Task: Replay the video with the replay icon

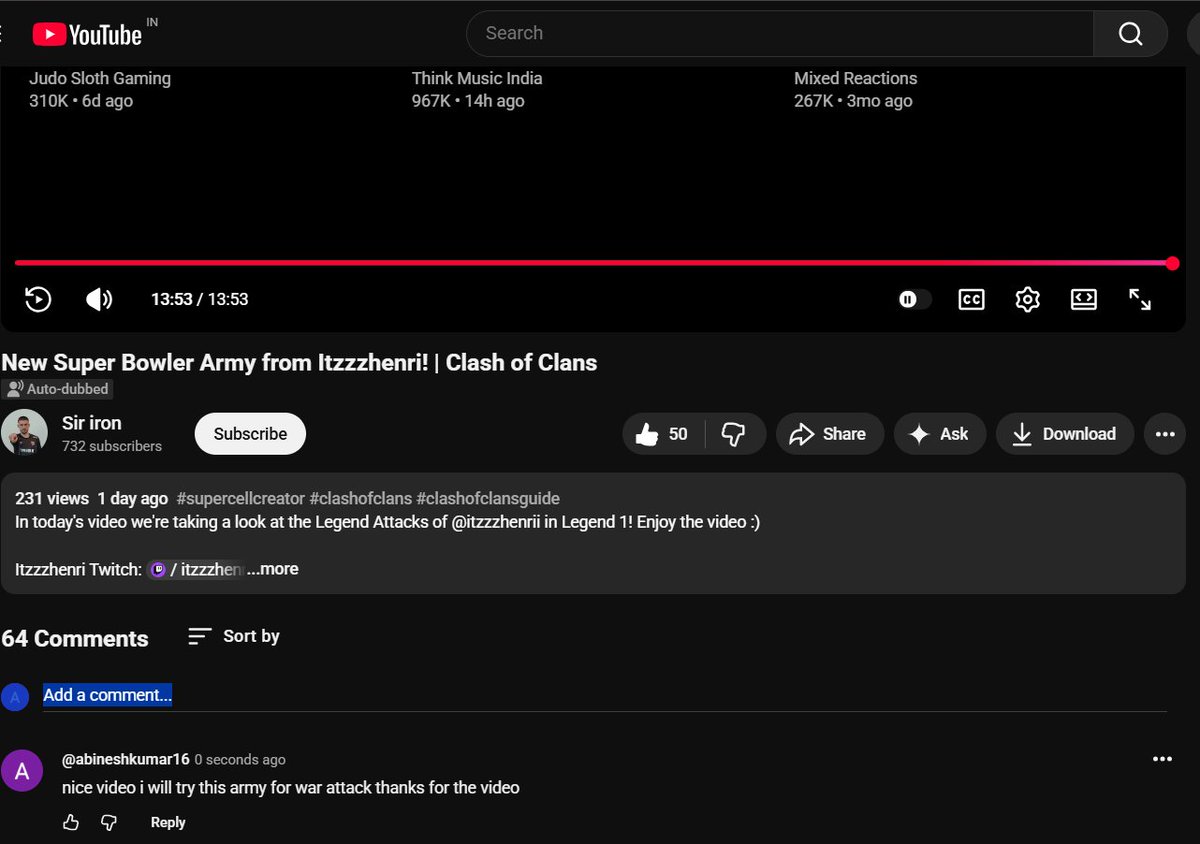Action: [38, 299]
